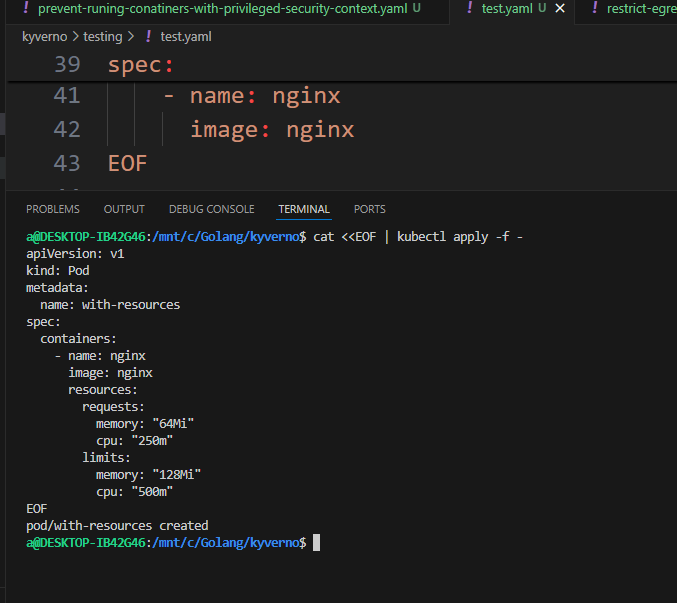
Task: Open the DEBUG CONSOLE panel tab
Action: click(212, 209)
